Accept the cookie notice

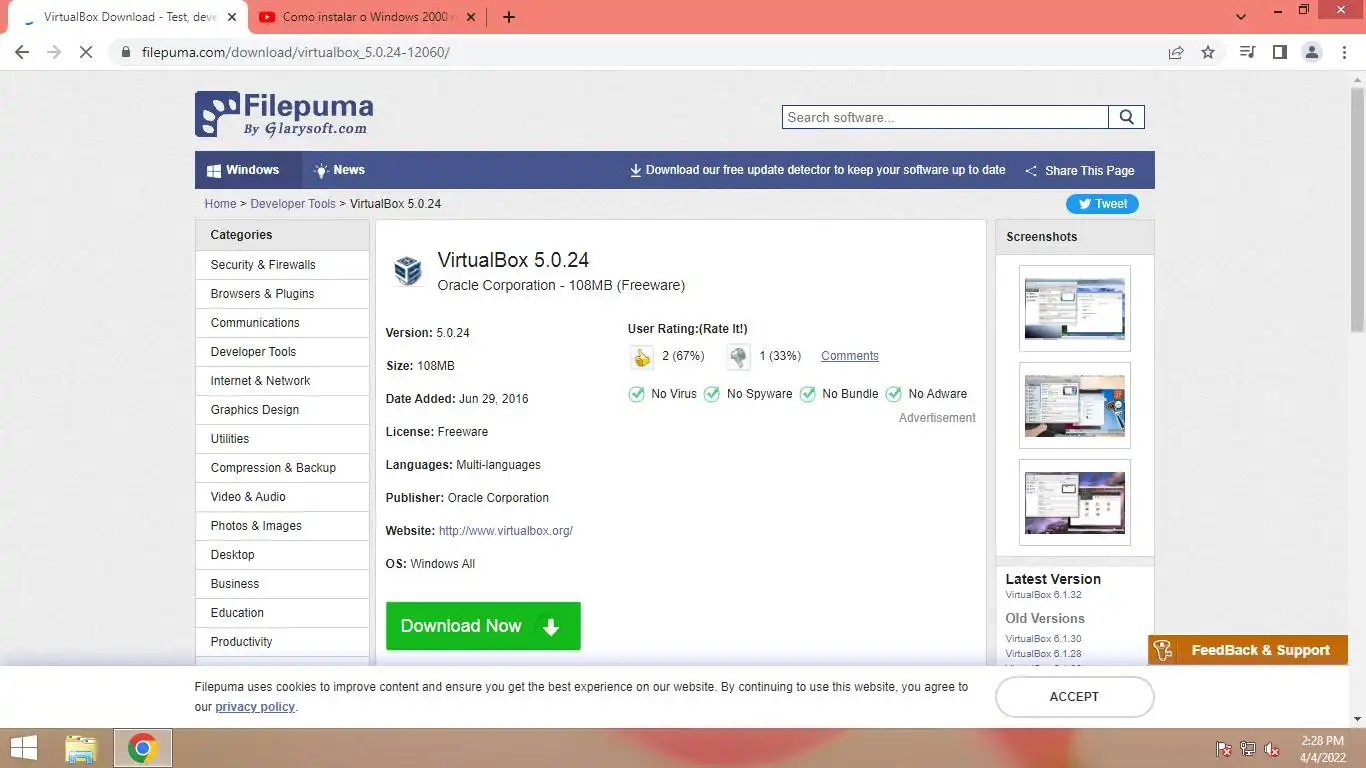click(x=1074, y=697)
